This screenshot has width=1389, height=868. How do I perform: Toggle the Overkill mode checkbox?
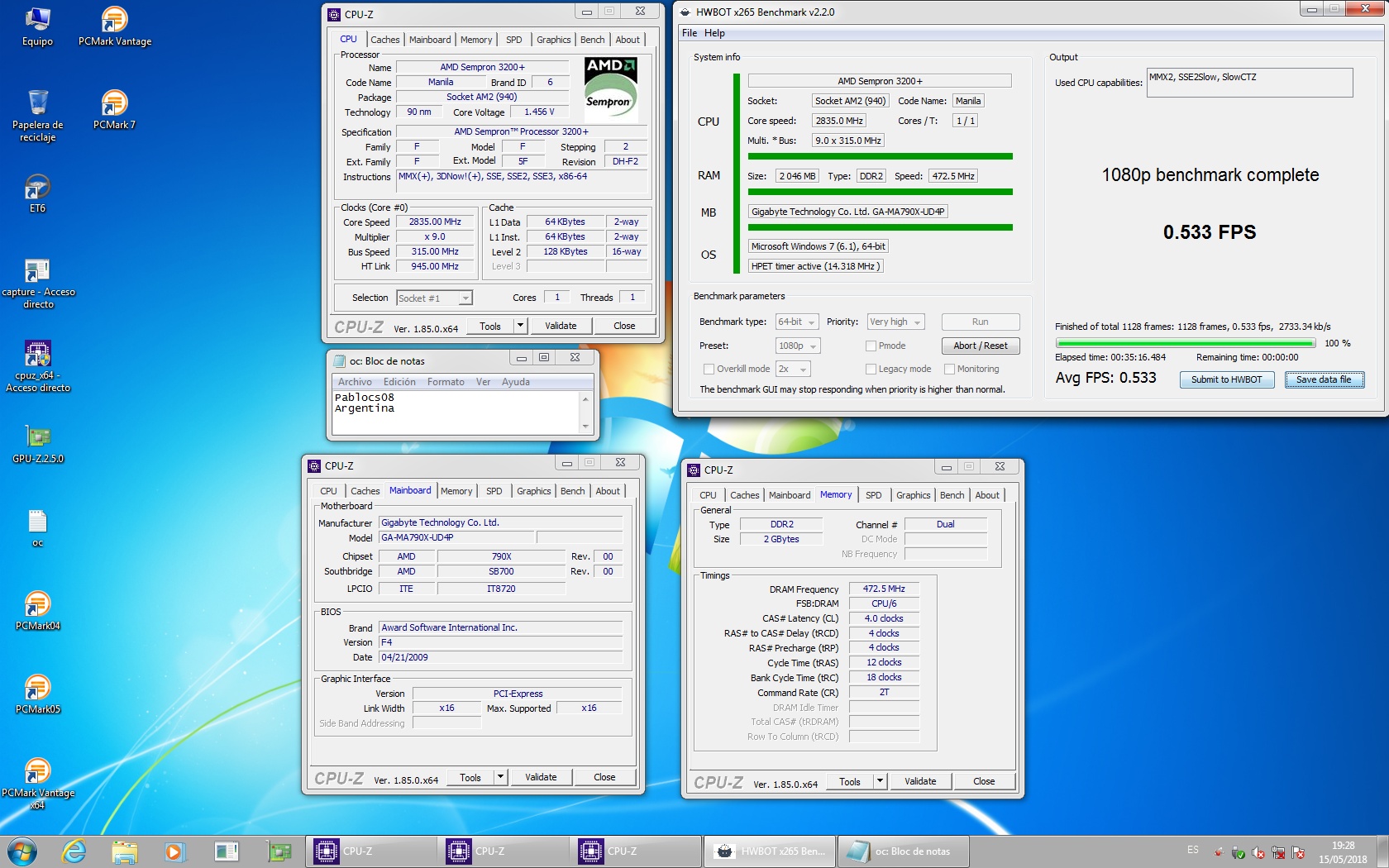[x=709, y=369]
